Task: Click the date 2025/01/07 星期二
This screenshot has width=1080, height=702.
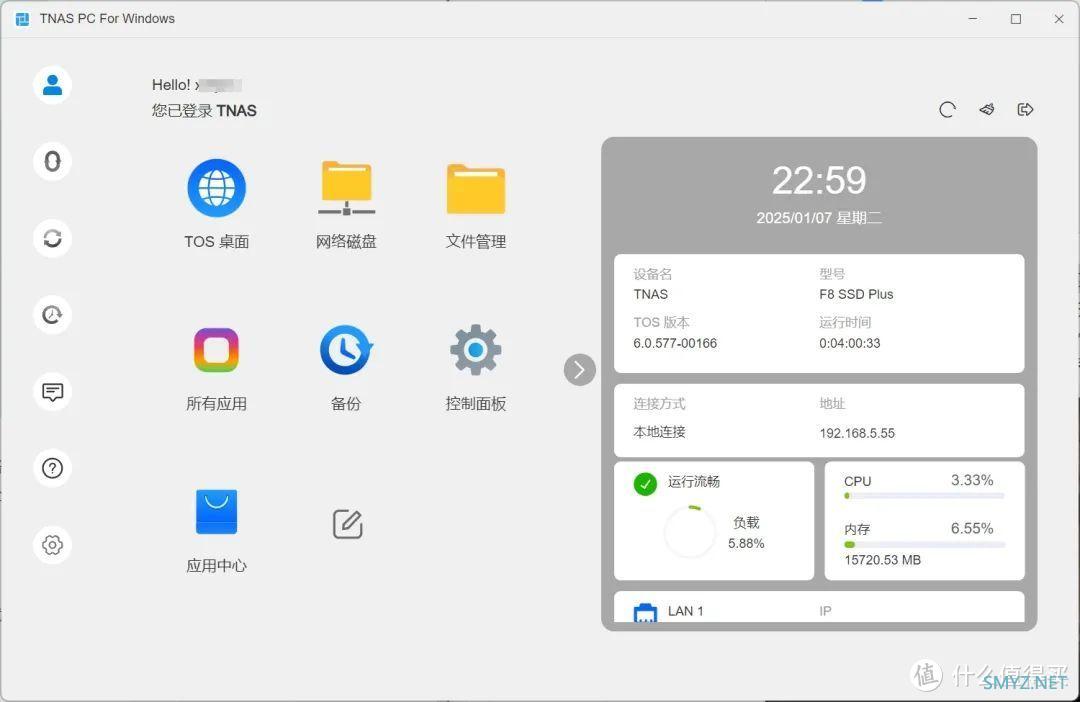Action: (819, 218)
